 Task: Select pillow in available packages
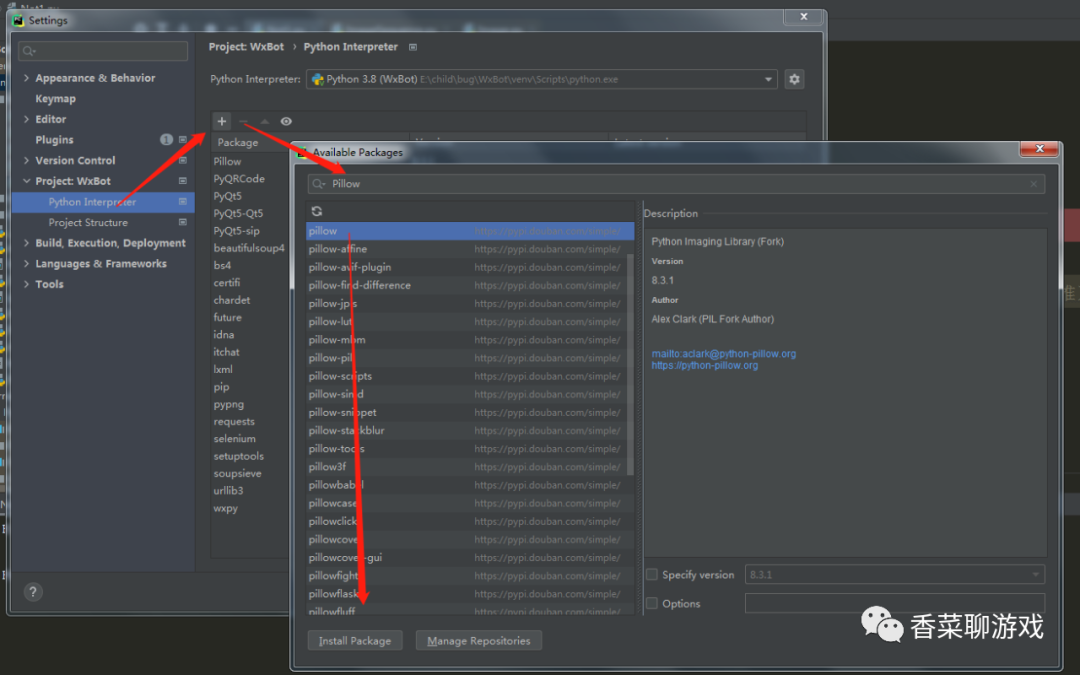point(470,231)
